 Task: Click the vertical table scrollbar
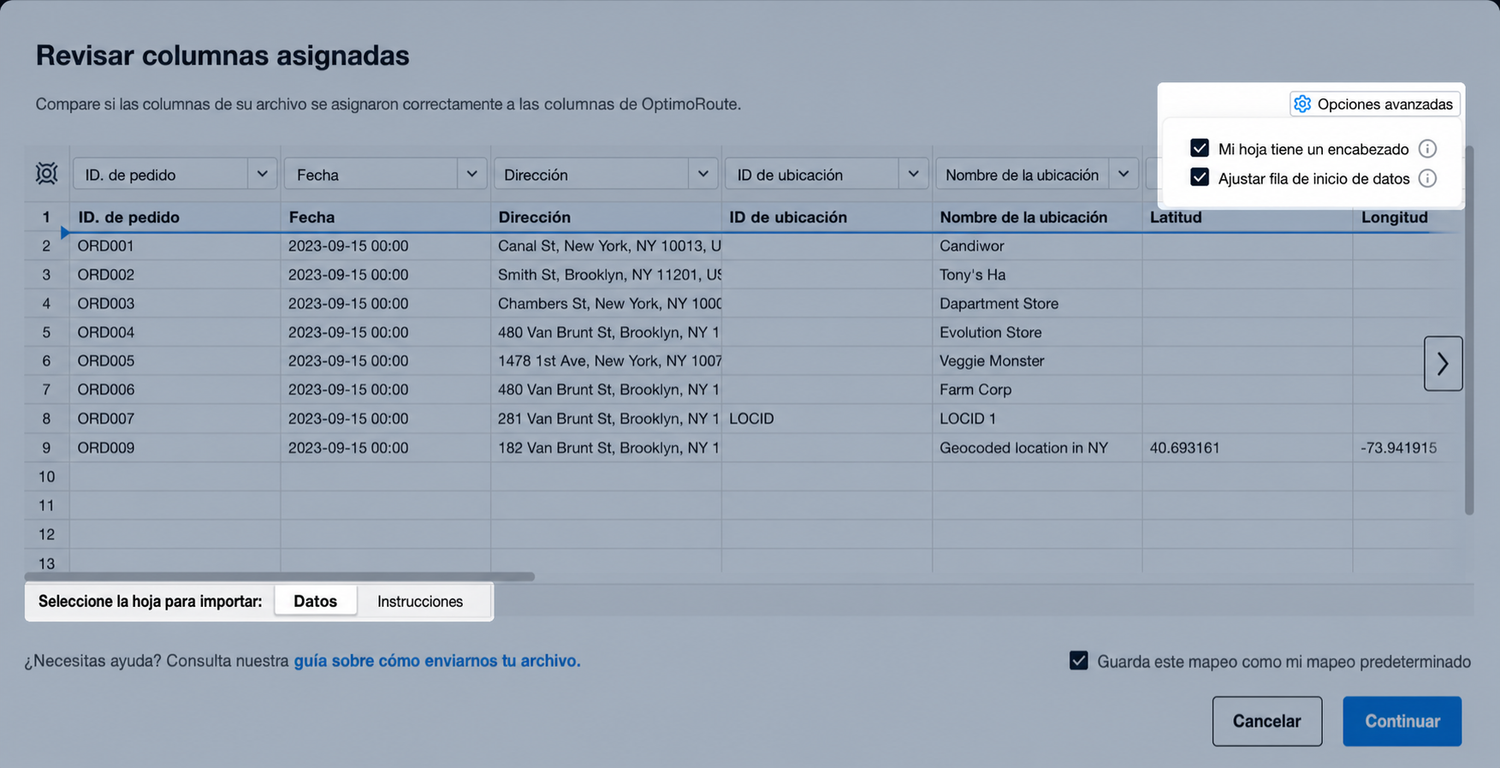[1469, 330]
